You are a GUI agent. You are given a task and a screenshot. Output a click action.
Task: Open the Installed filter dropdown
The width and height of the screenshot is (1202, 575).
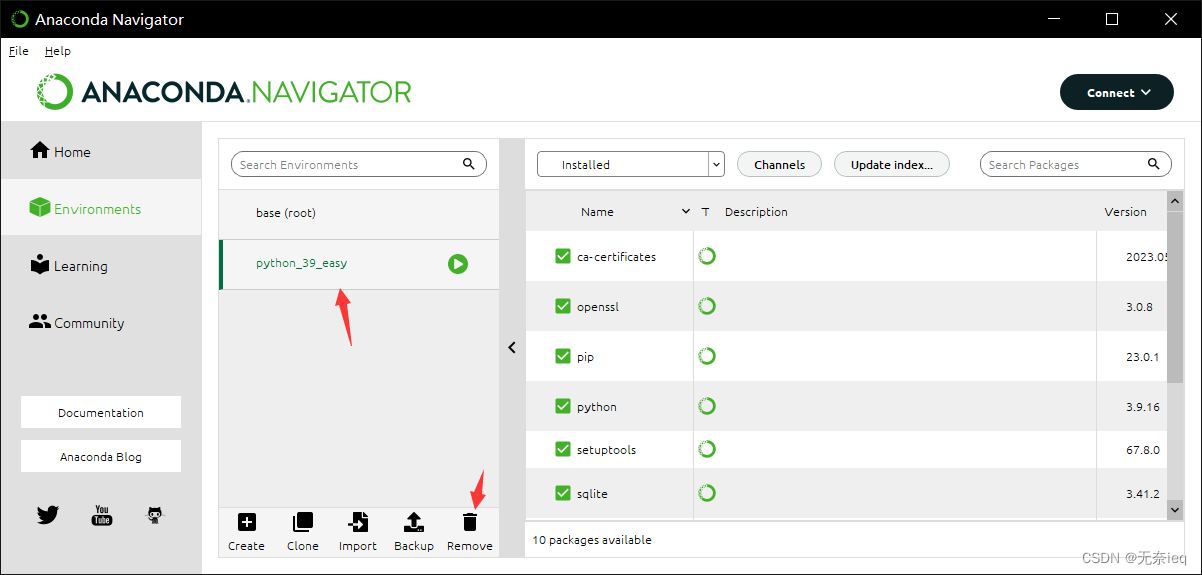pos(630,164)
